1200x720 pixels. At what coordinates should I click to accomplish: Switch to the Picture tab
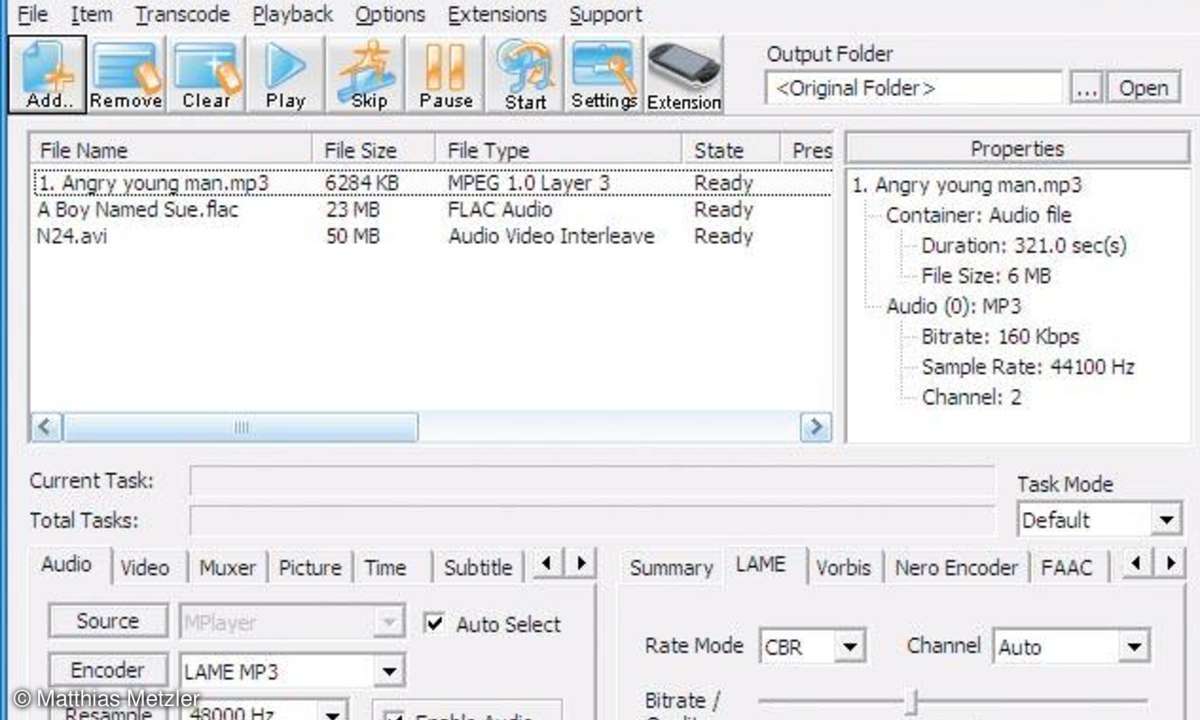[310, 568]
